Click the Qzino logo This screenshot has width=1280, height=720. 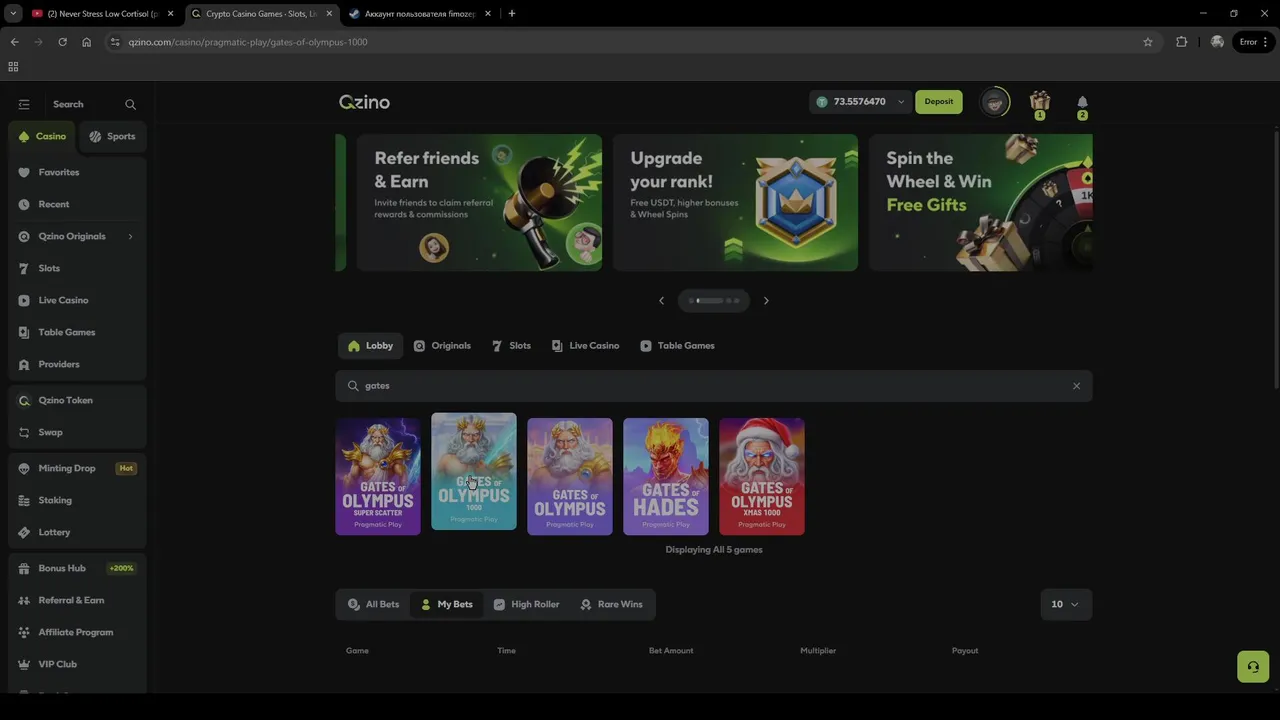click(x=364, y=102)
